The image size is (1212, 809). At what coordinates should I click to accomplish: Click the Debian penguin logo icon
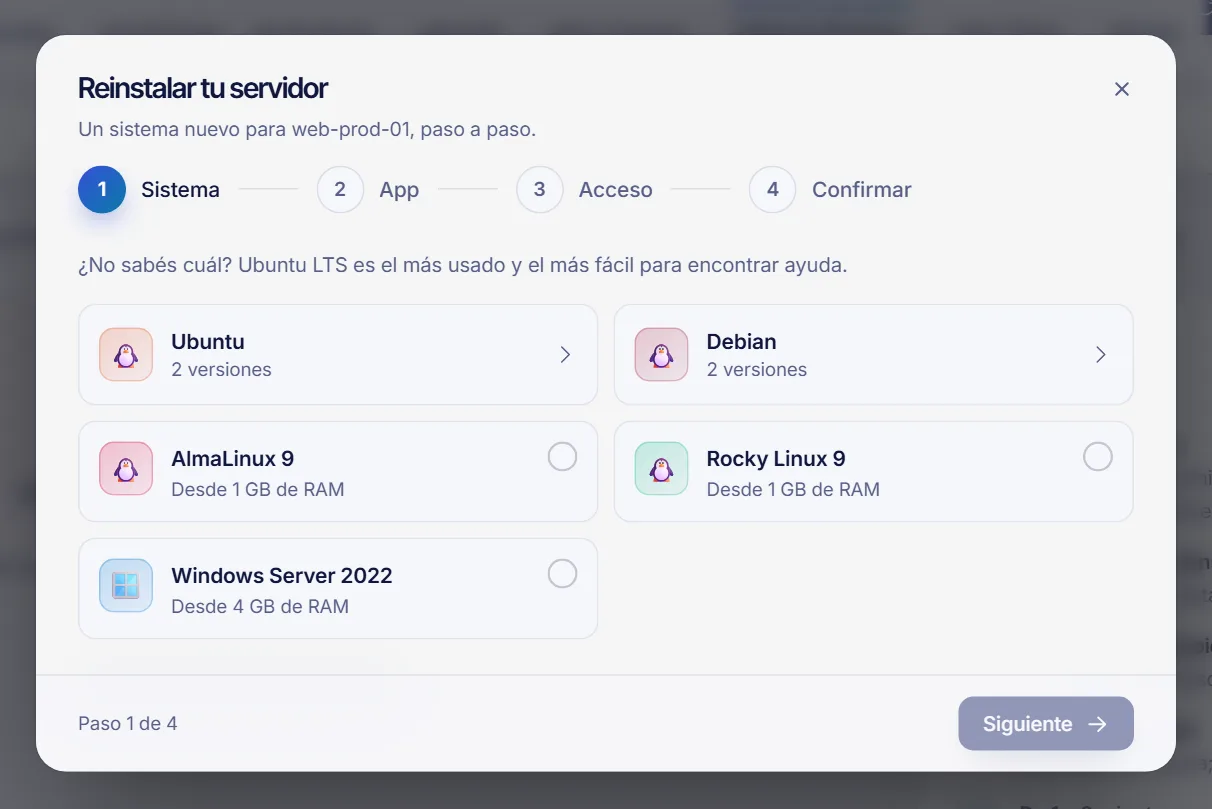(x=661, y=355)
